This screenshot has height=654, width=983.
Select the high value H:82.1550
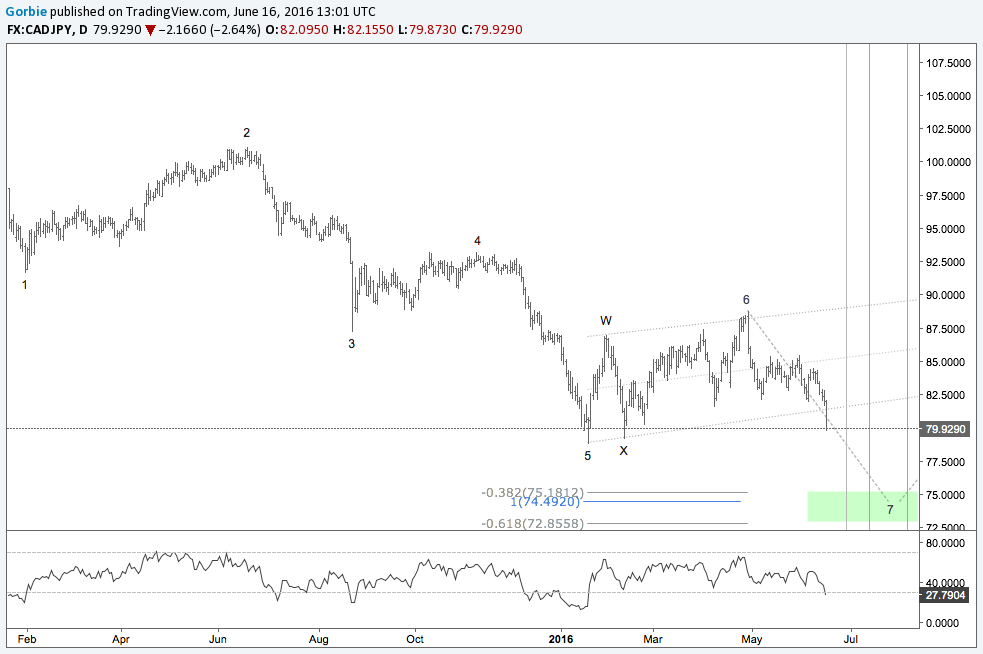363,29
